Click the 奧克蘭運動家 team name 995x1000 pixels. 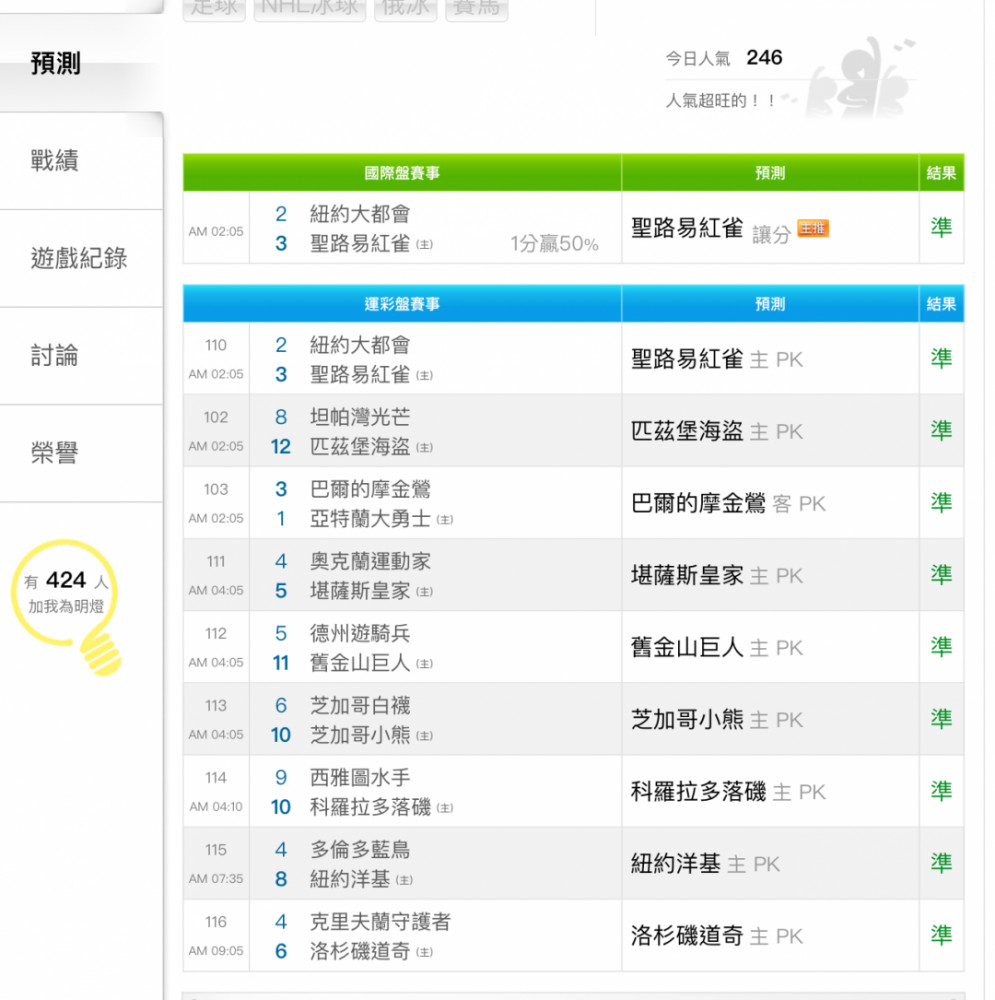371,561
